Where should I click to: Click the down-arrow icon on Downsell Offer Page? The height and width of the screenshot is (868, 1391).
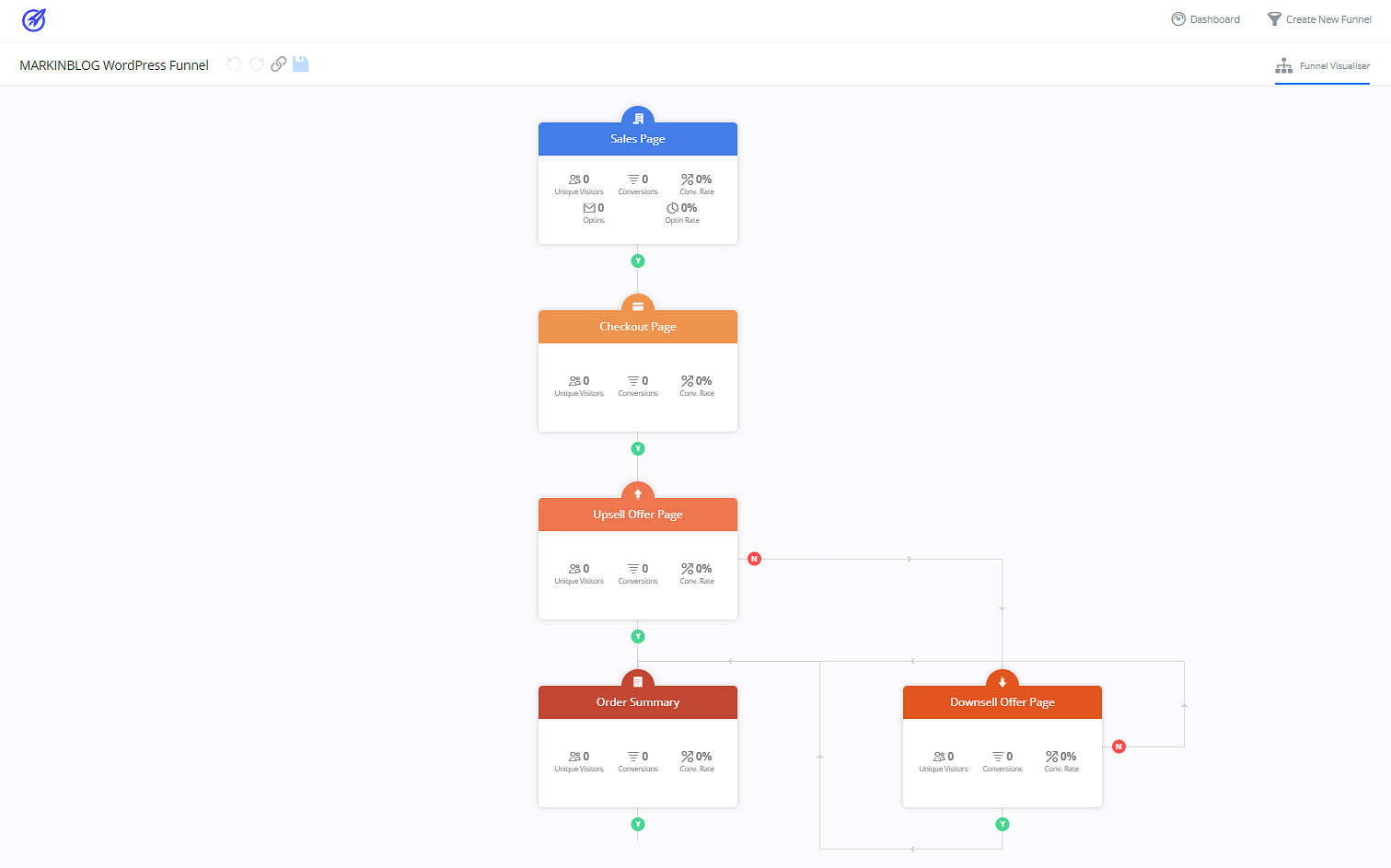click(1003, 680)
